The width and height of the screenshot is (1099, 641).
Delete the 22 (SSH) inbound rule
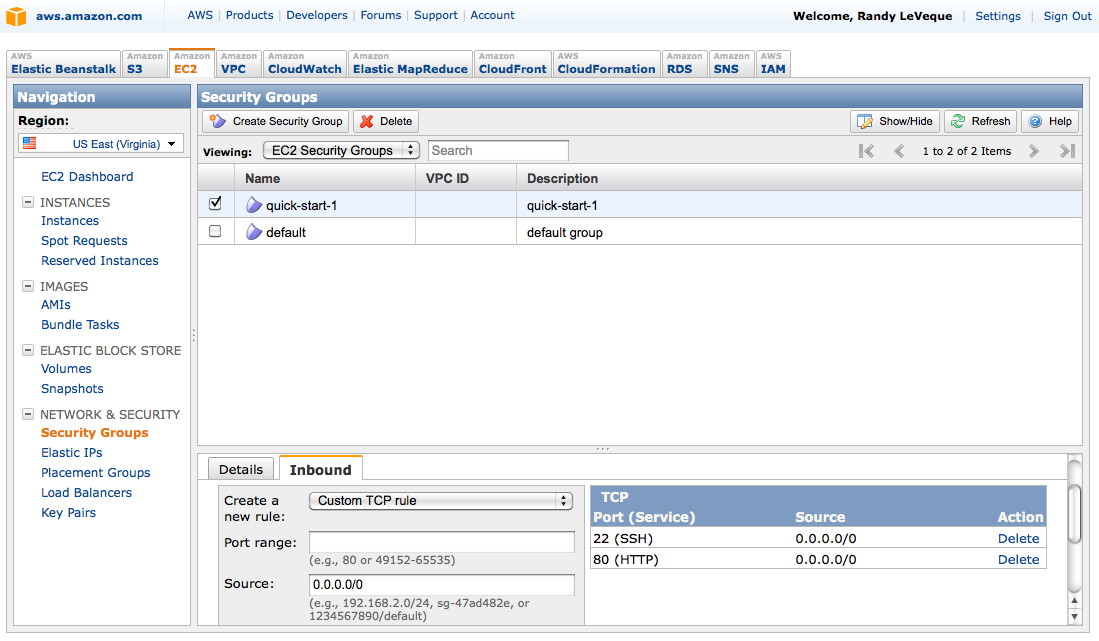click(1018, 538)
